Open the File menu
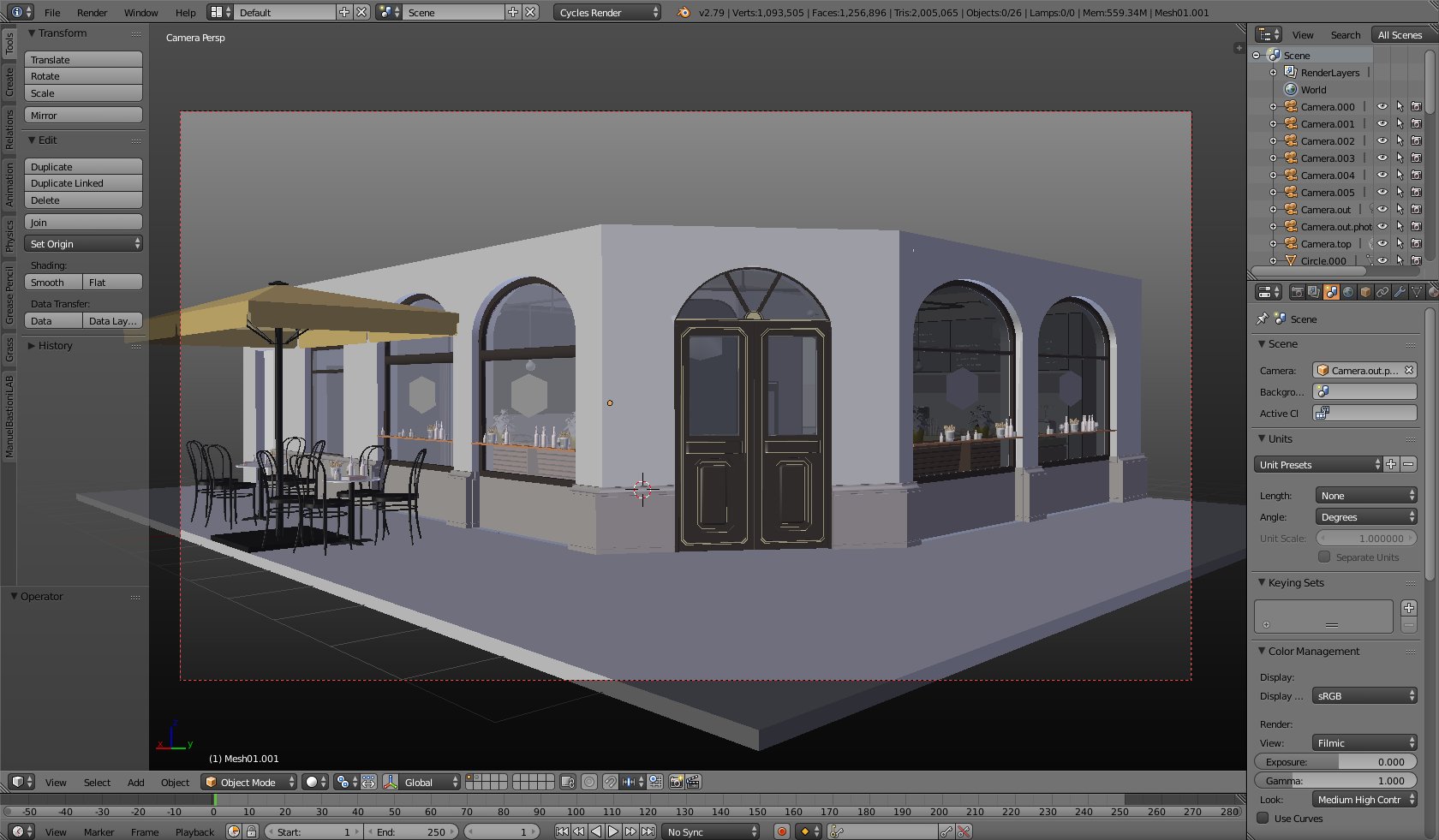 click(52, 13)
